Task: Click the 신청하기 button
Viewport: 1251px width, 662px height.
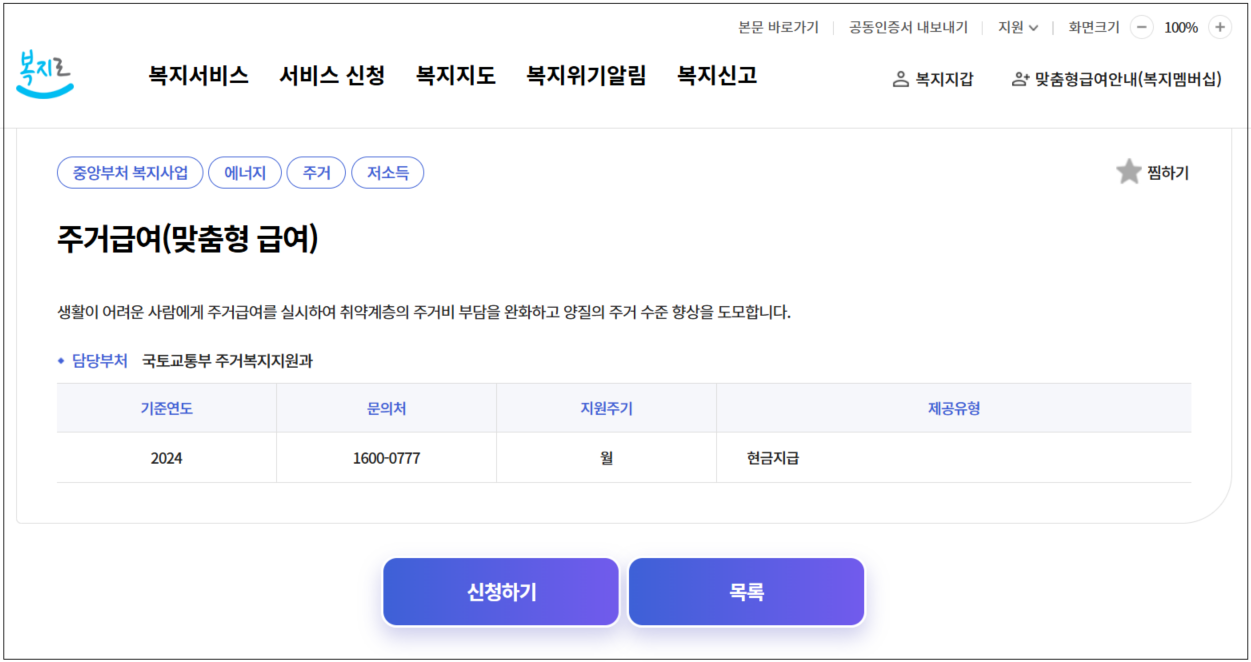Action: (x=500, y=591)
